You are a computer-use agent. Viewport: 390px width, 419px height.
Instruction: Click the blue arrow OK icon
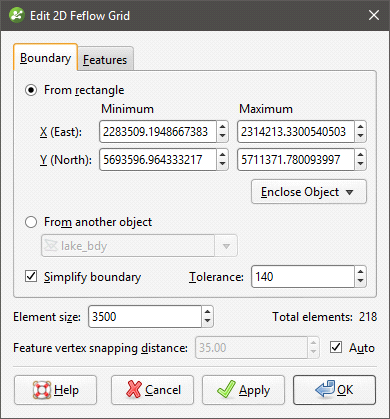point(325,389)
